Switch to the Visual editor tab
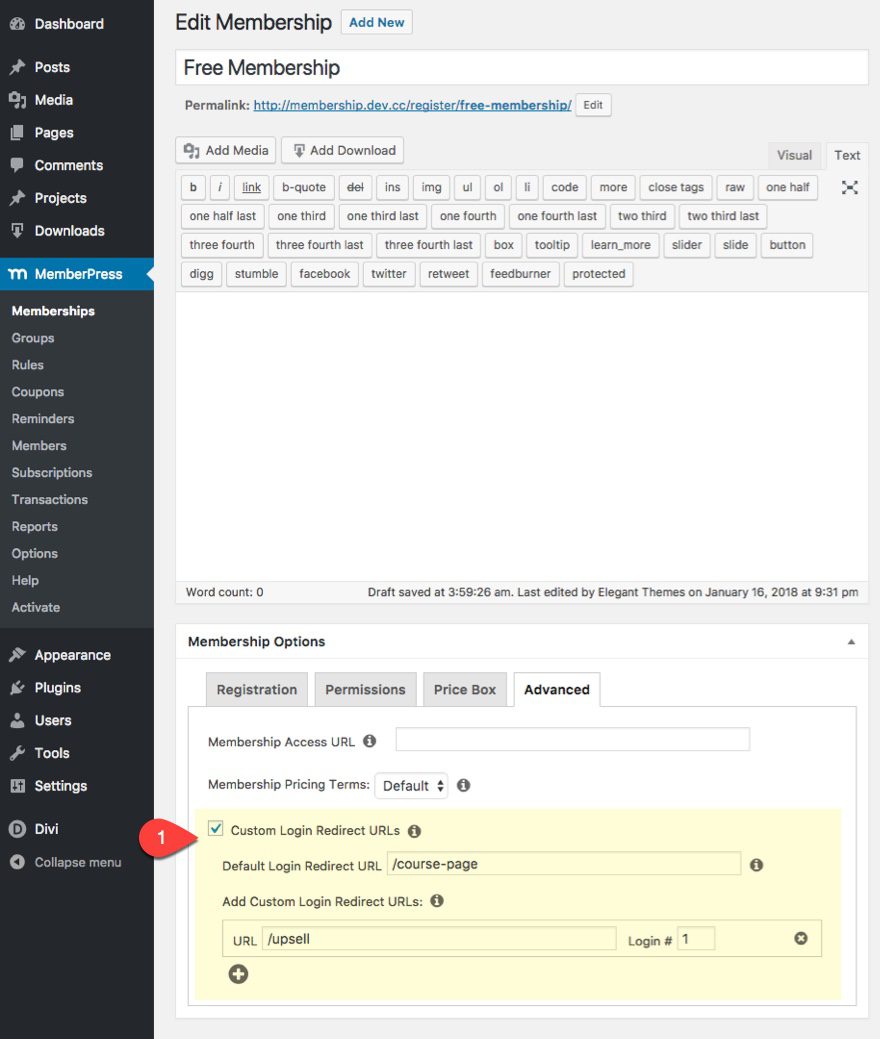This screenshot has height=1039, width=880. pyautogui.click(x=793, y=155)
